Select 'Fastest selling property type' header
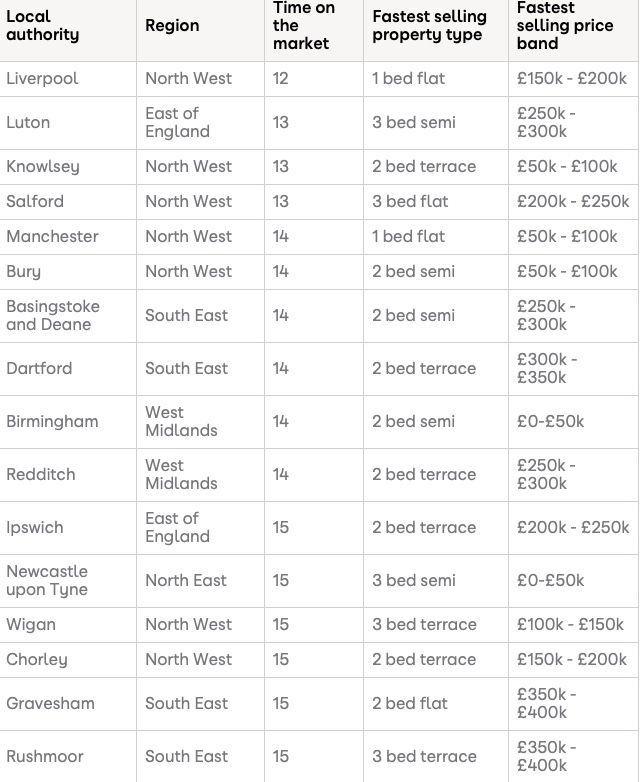Screen dimensions: 641x782 [429, 26]
